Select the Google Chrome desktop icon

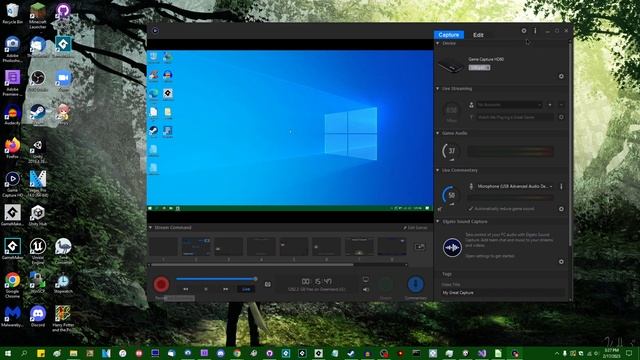(13, 284)
